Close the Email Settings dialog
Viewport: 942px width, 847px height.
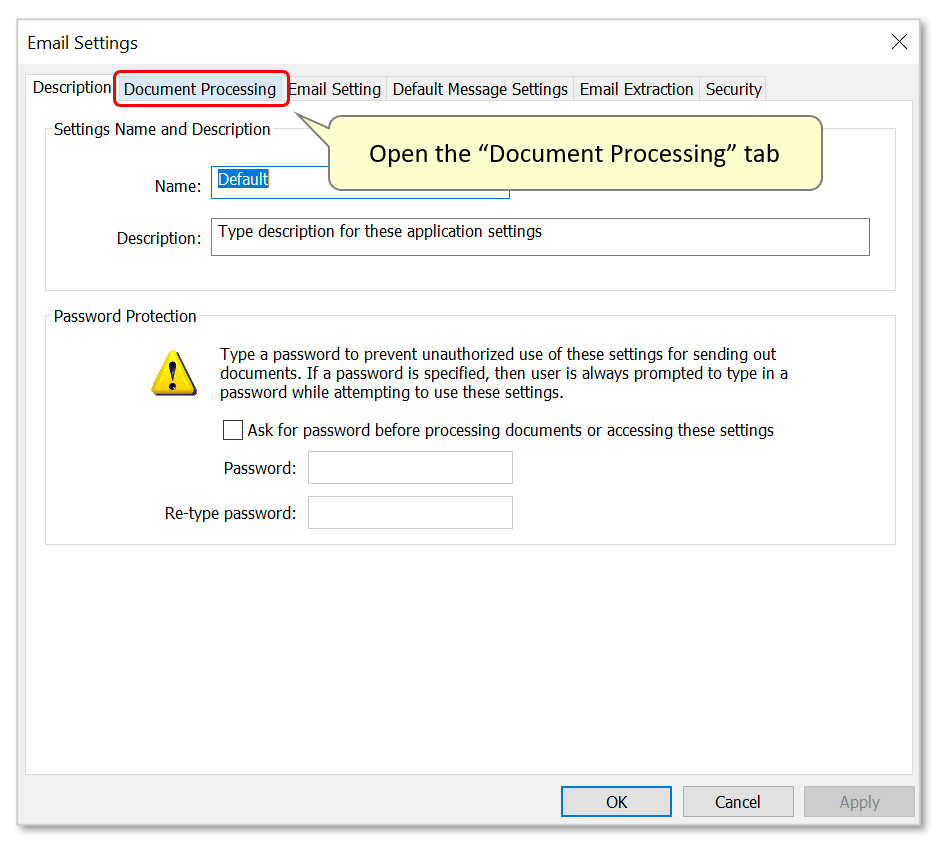point(899,42)
